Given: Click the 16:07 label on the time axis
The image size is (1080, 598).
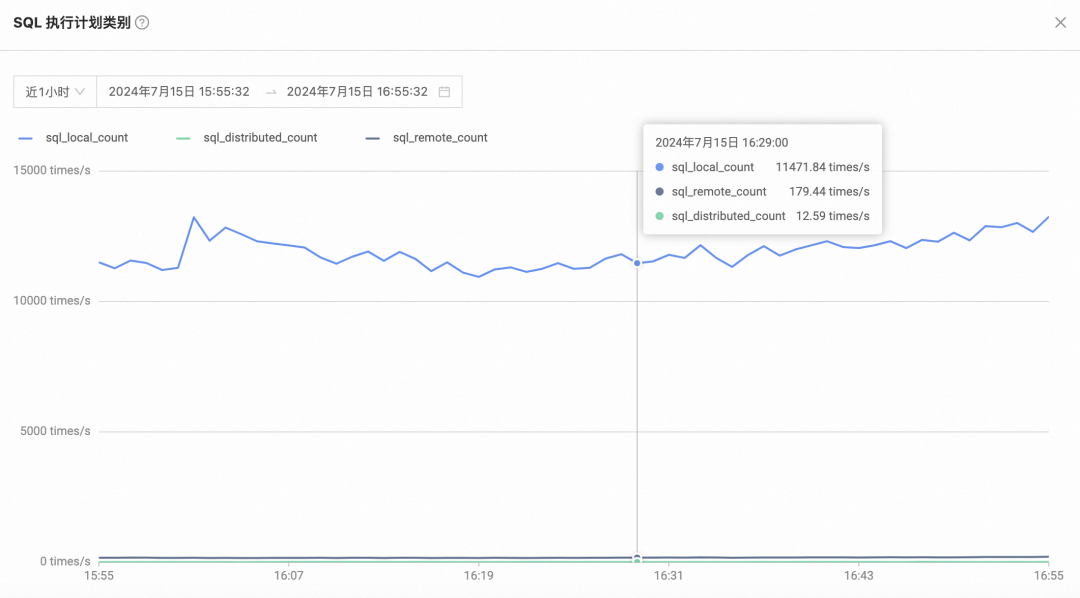Looking at the screenshot, I should tap(288, 576).
